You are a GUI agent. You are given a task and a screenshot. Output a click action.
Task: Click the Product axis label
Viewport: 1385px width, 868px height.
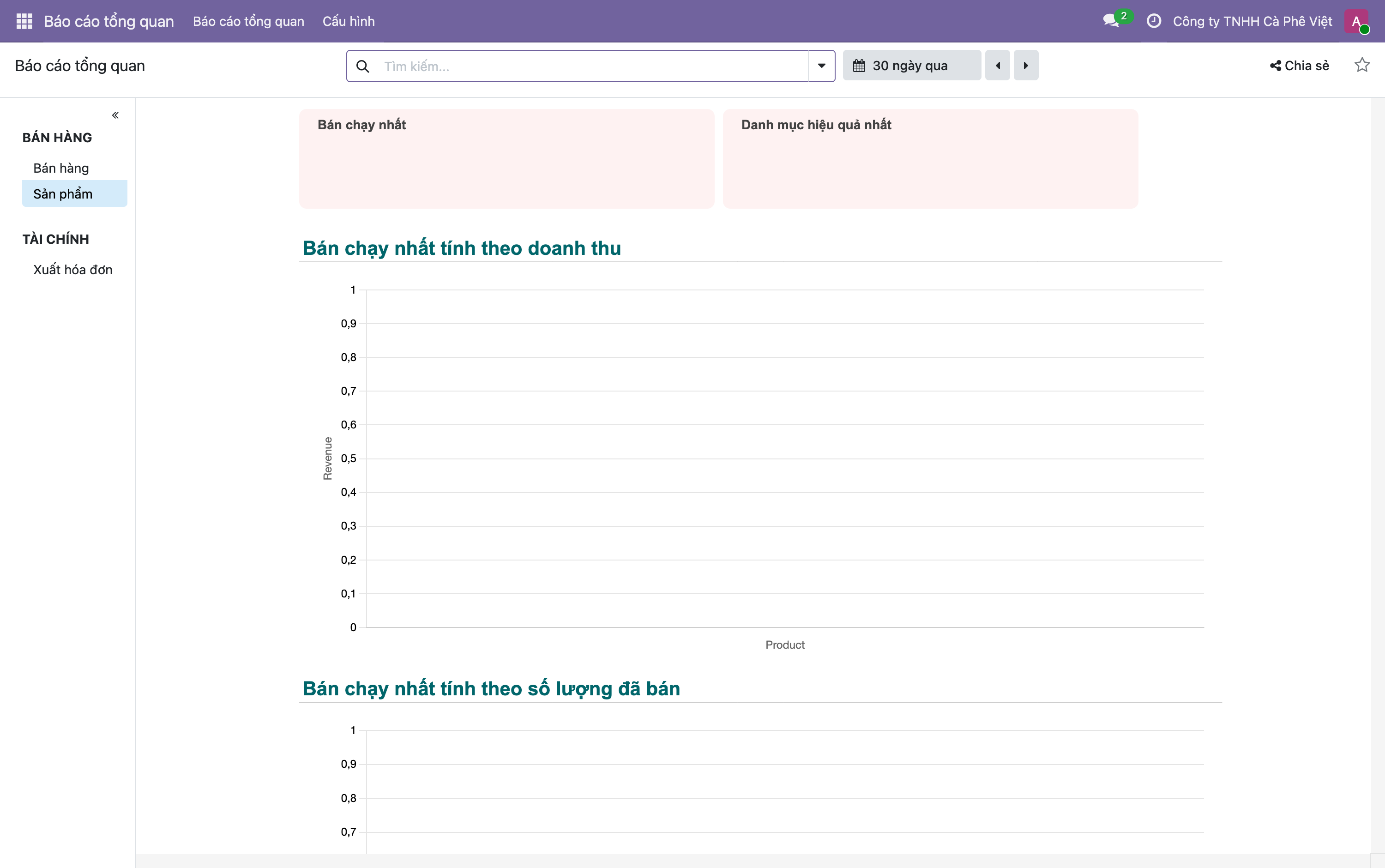(785, 645)
